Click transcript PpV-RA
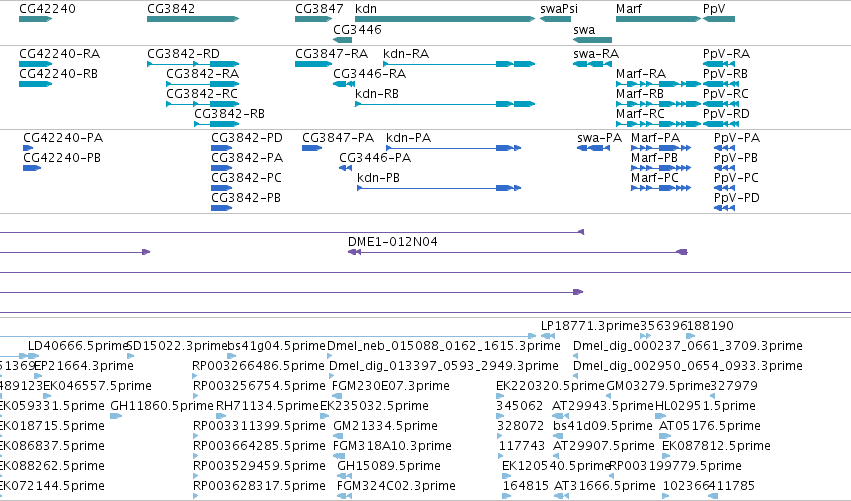Screen dimensions: 851x501 pos(721,64)
